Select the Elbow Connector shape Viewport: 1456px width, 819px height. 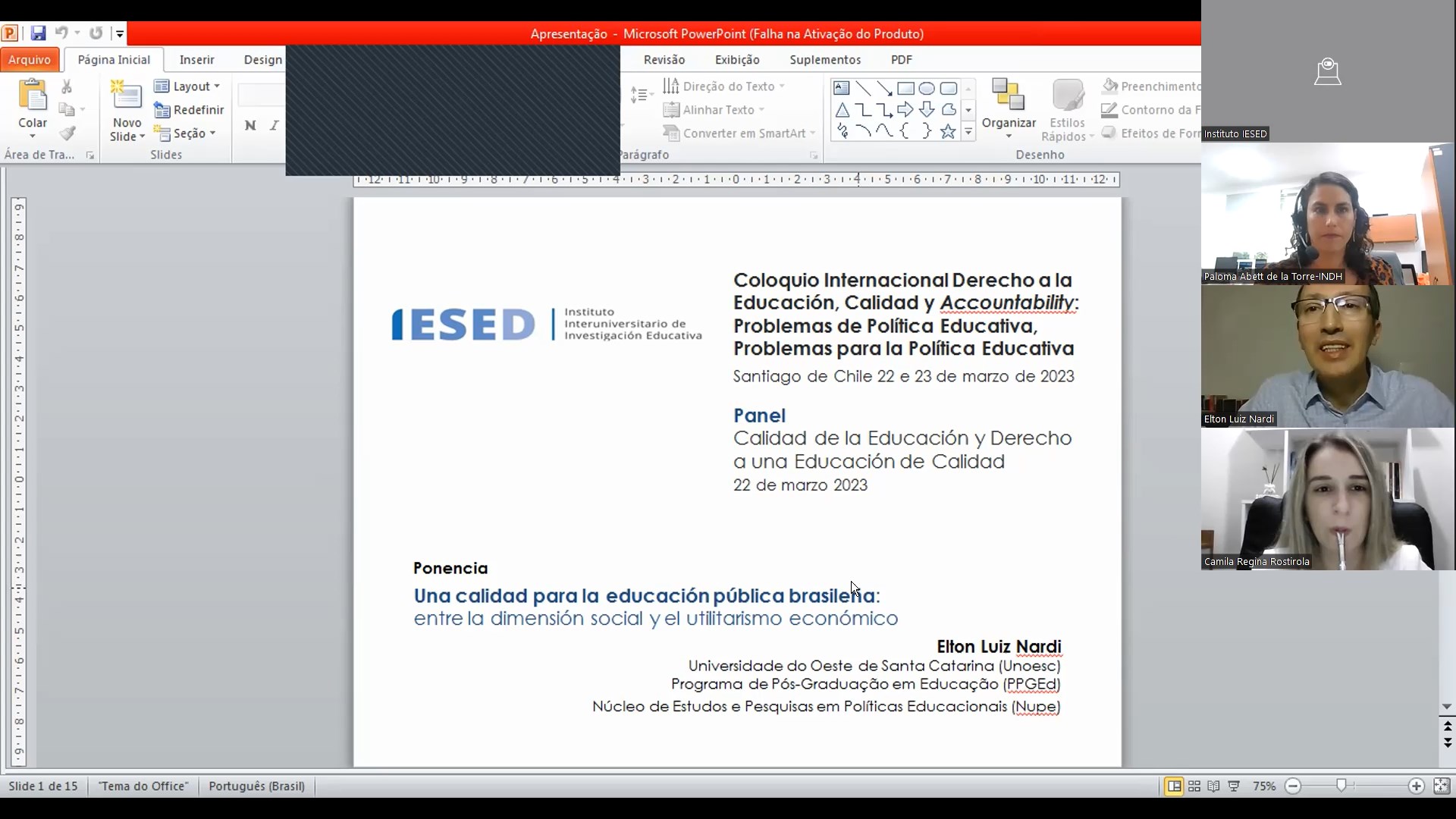pyautogui.click(x=863, y=110)
